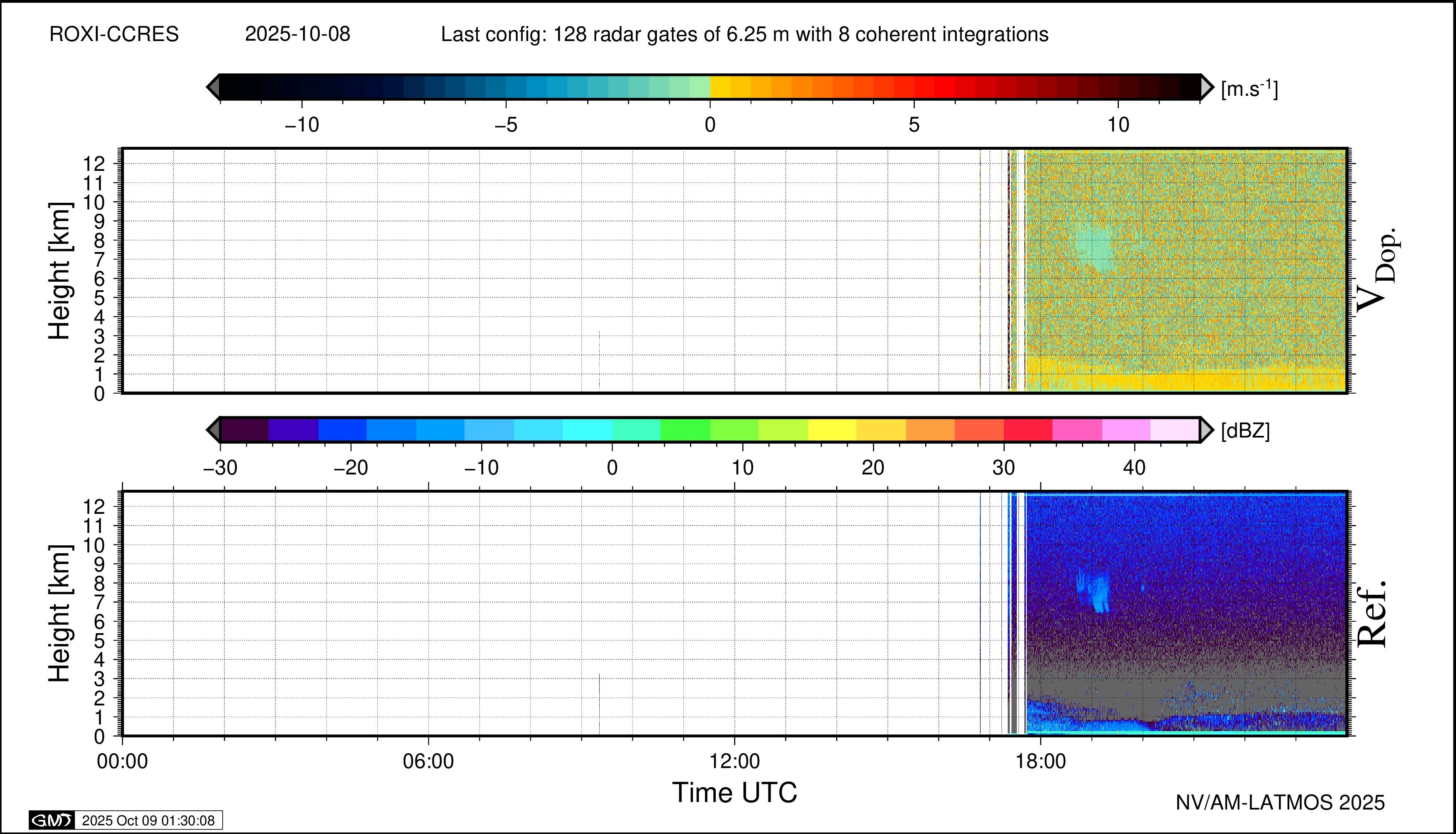This screenshot has width=1456, height=834.
Task: Click right arrow of velocity colorbar
Action: [x=1206, y=87]
